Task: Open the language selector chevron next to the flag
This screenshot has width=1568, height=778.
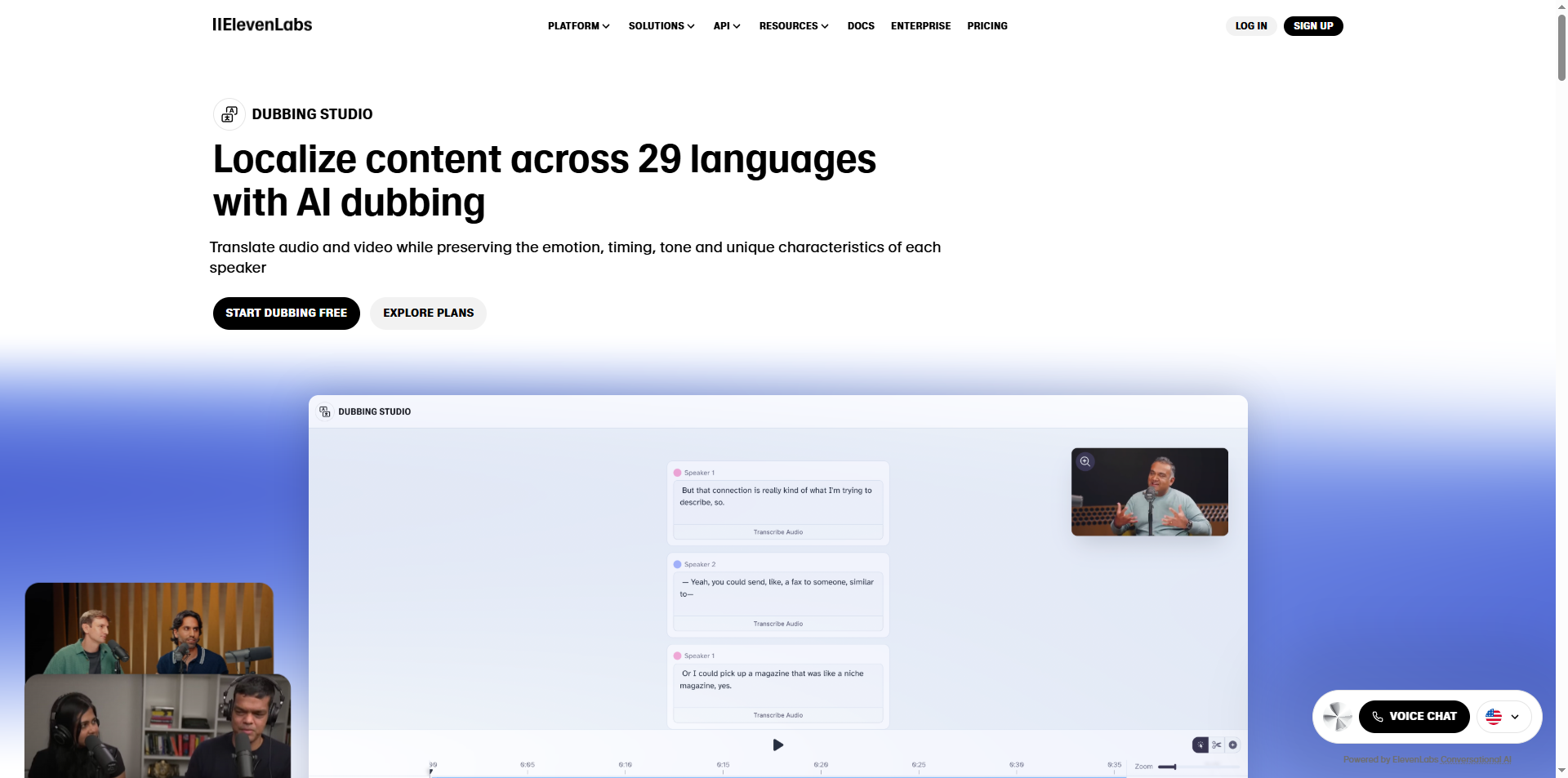Action: tap(1516, 716)
